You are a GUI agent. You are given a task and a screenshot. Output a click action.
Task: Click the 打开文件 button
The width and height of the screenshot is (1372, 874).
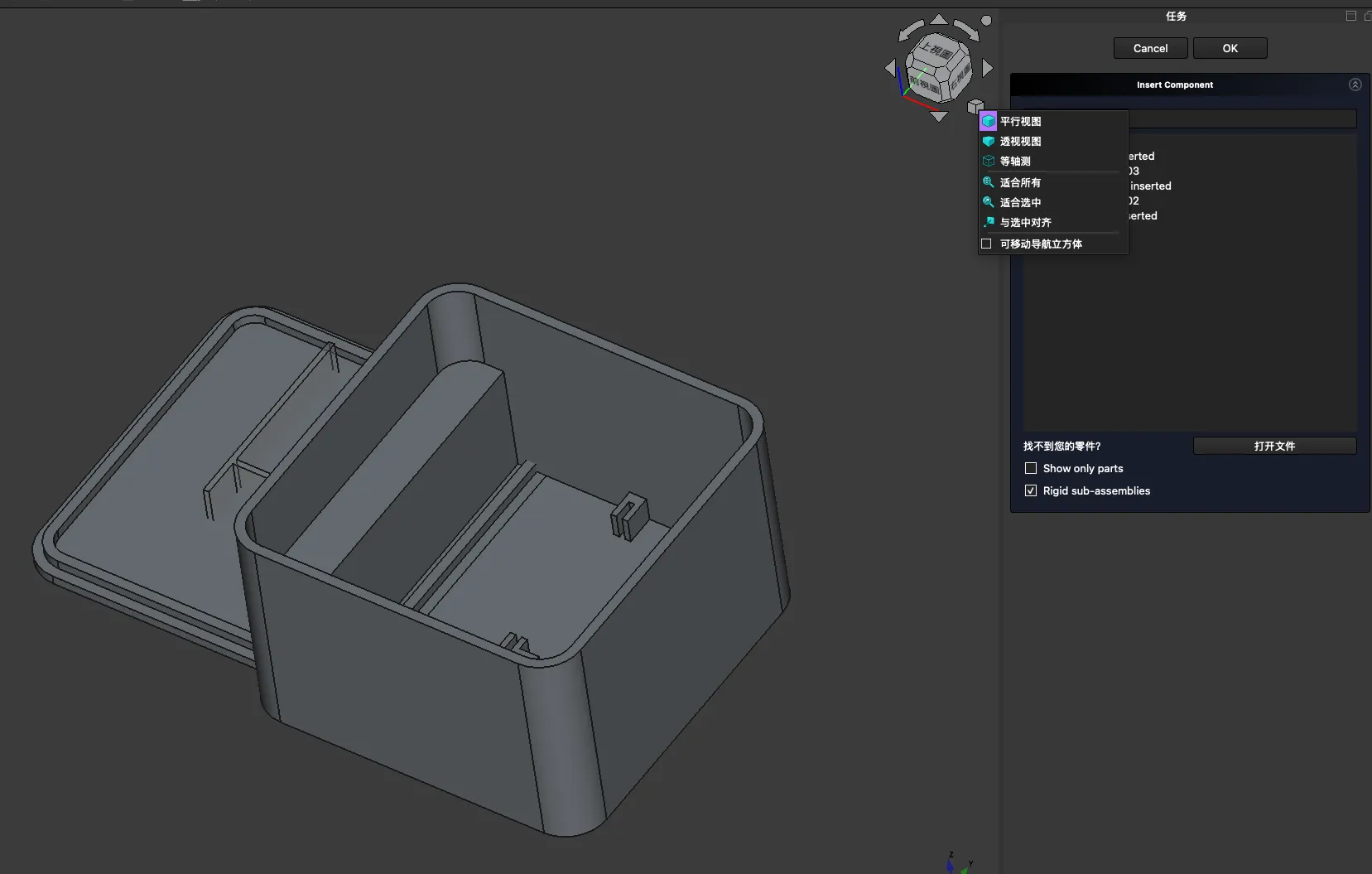[x=1273, y=446]
